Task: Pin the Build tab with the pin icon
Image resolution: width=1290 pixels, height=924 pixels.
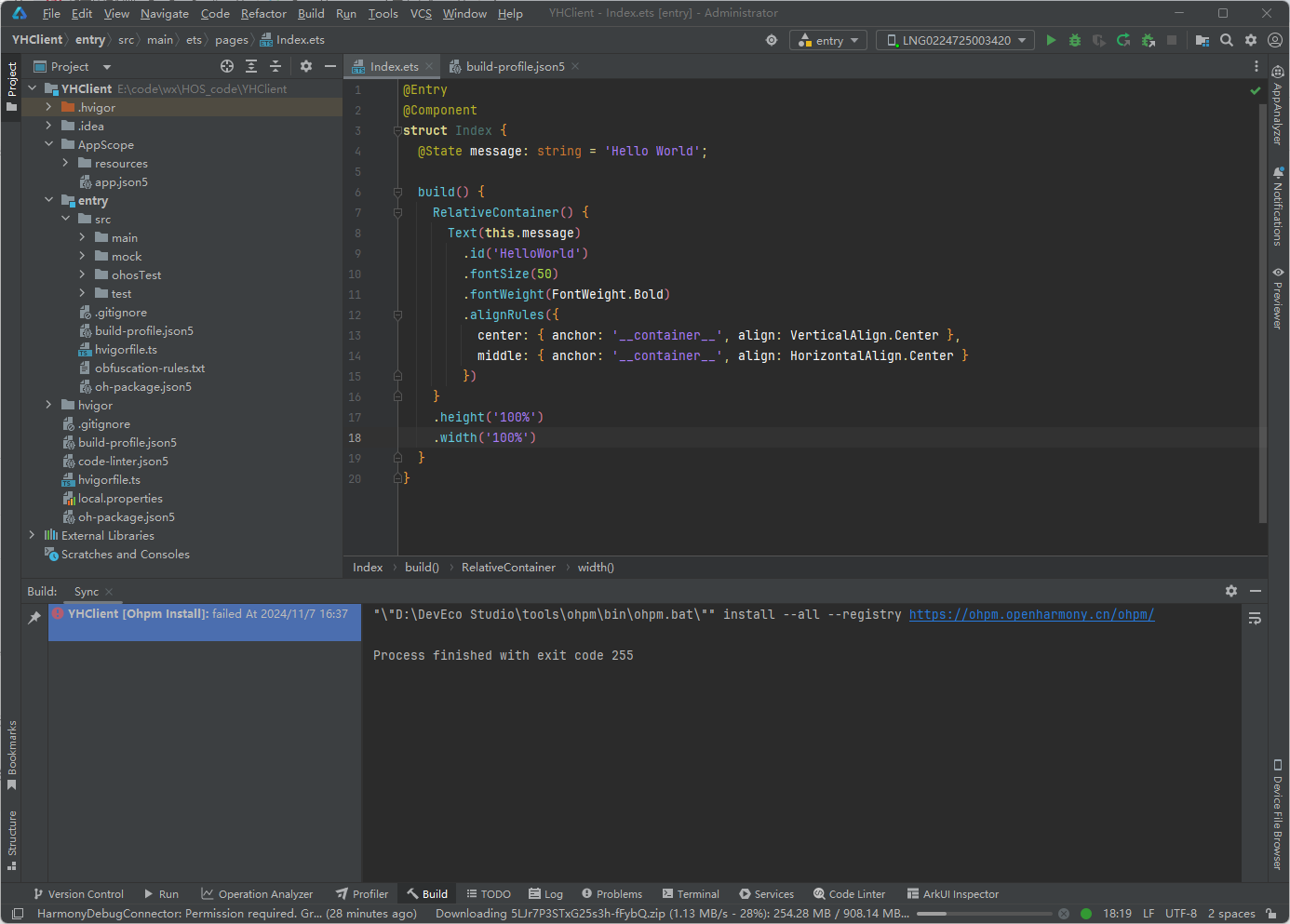Action: (x=34, y=617)
